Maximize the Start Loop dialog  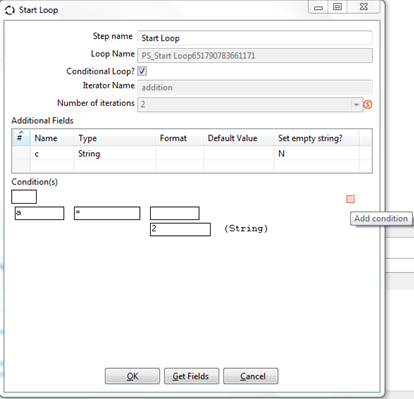coord(338,7)
